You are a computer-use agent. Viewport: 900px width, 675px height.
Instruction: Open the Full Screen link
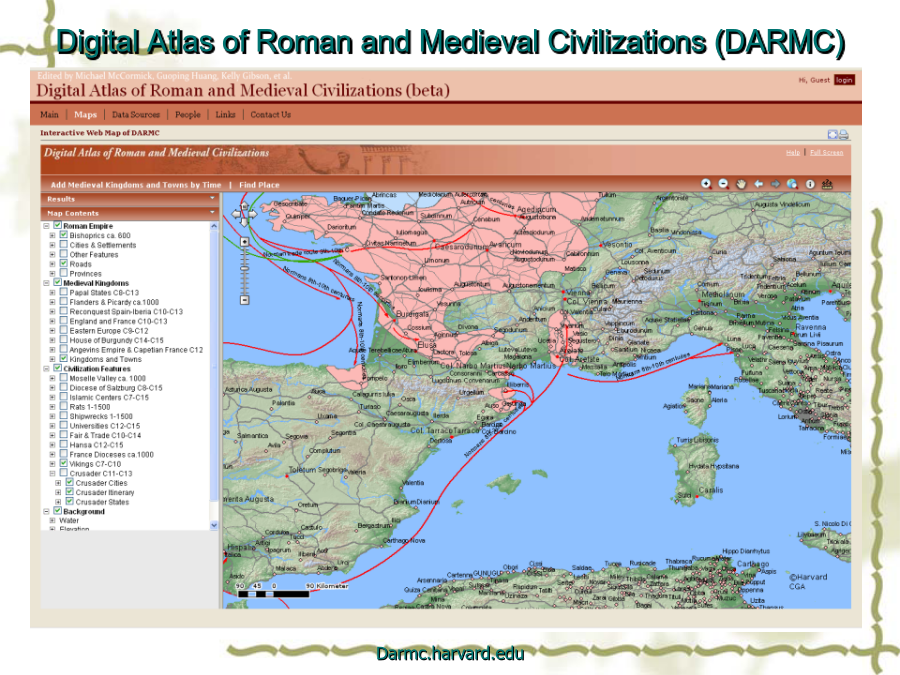click(x=827, y=152)
